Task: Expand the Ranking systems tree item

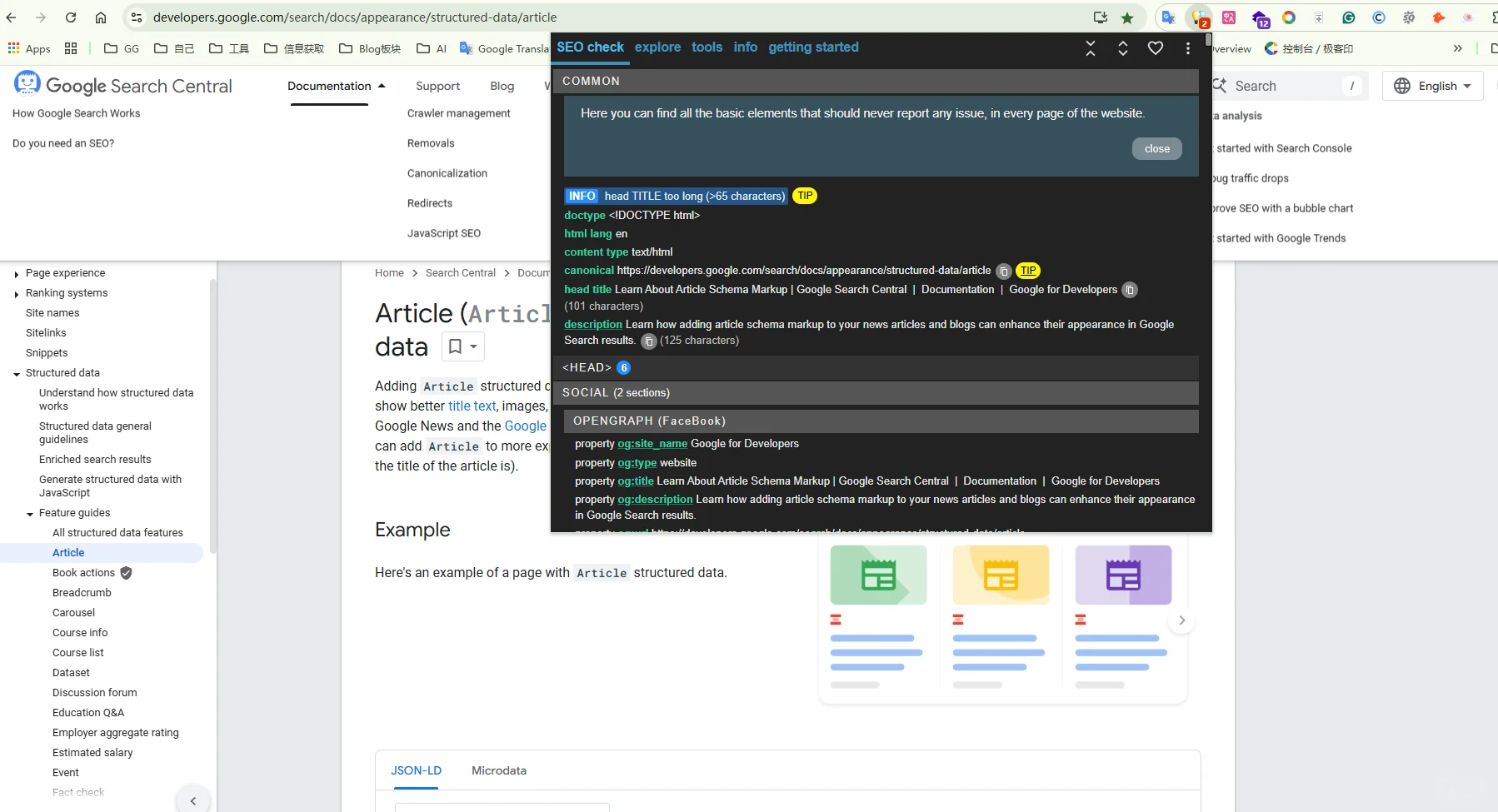Action: [17, 293]
